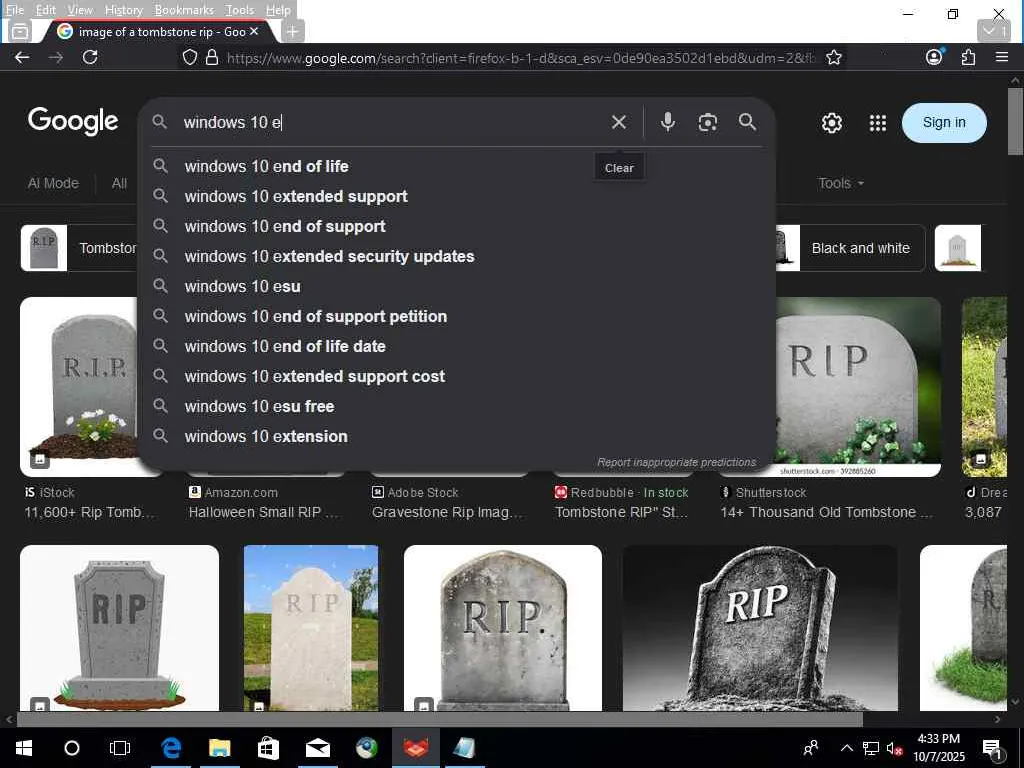Select suggestion windows 10 extension
The width and height of the screenshot is (1024, 768).
tap(456, 437)
